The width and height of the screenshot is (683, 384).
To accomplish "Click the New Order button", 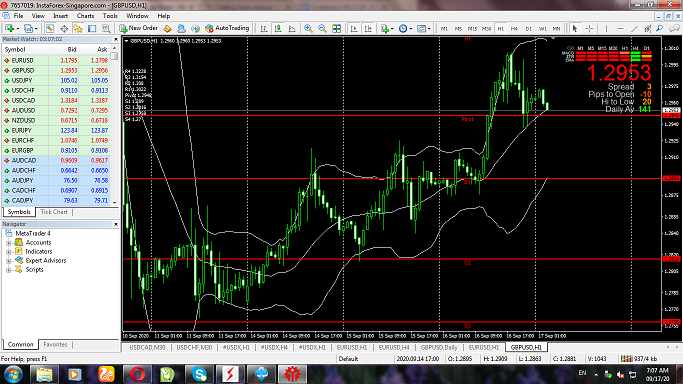I will tap(139, 28).
